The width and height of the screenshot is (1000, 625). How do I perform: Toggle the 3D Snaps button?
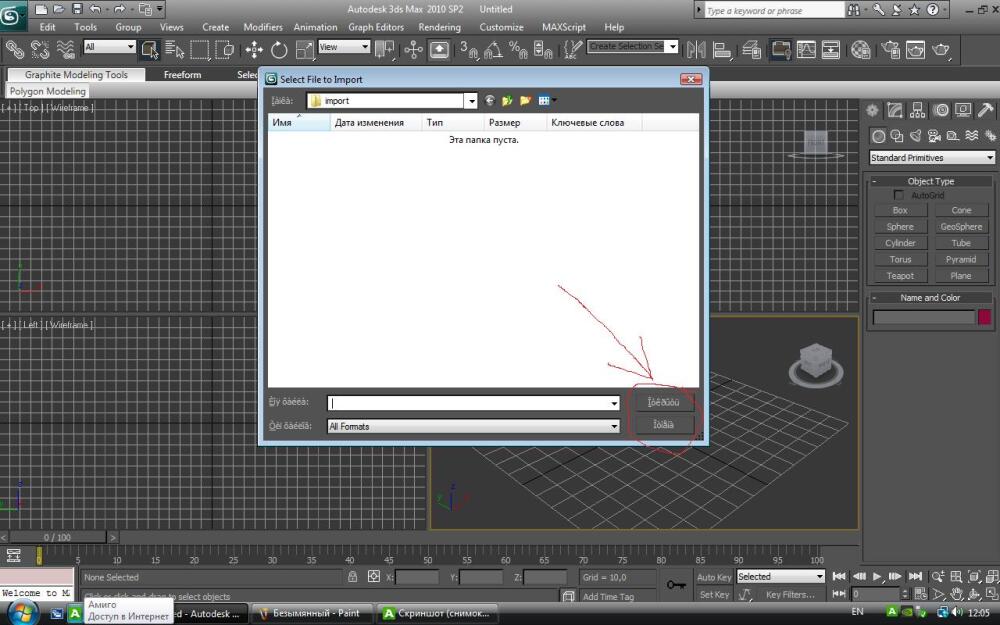coord(469,49)
